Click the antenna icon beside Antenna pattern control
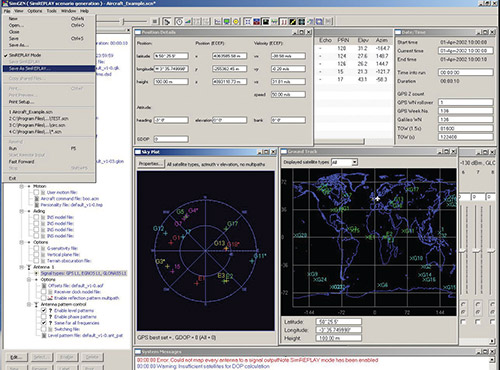The width and height of the screenshot is (500, 370). (36, 305)
